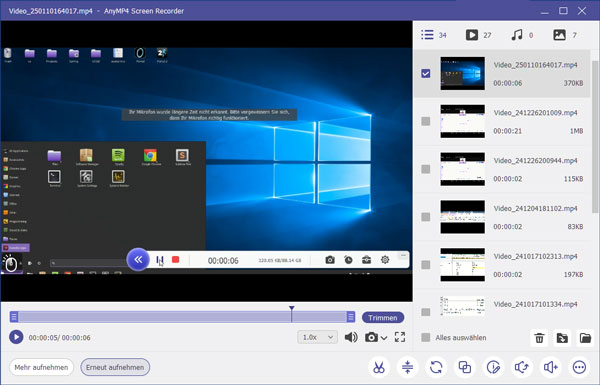Click file name Video_241017102313.mp4

coord(535,256)
